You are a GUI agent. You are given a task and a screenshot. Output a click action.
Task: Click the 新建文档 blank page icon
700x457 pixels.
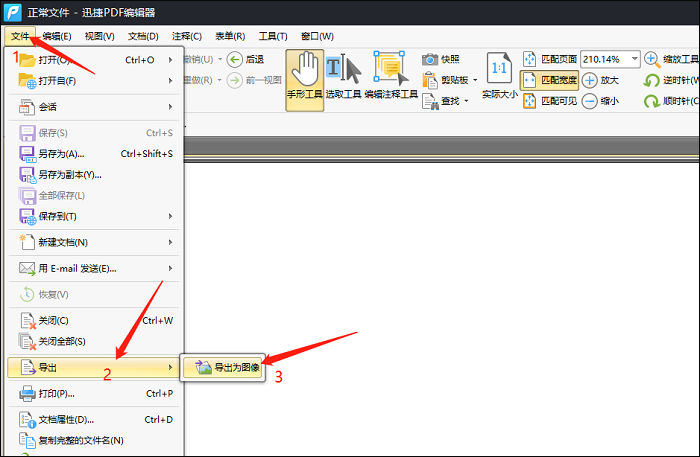pyautogui.click(x=27, y=242)
